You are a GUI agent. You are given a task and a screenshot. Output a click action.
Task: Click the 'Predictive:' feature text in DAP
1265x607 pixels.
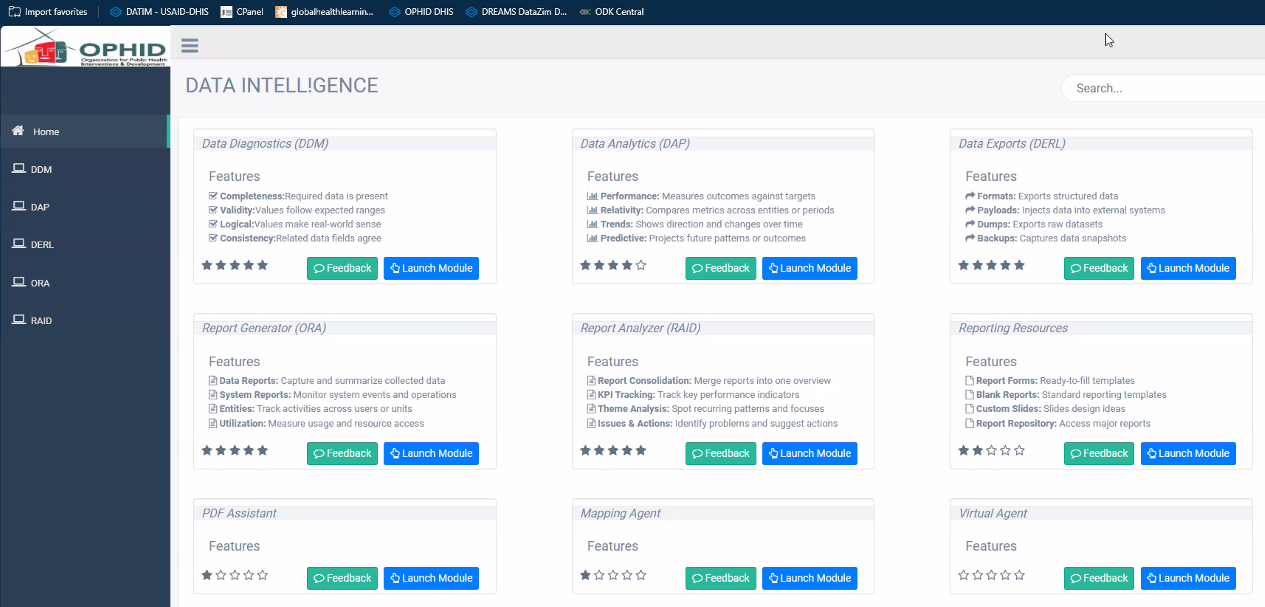[x=623, y=238]
